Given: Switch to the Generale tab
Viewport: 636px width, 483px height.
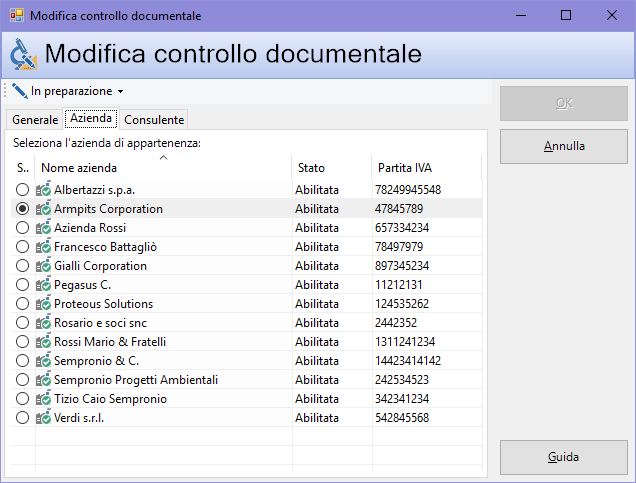Looking at the screenshot, I should tap(35, 120).
